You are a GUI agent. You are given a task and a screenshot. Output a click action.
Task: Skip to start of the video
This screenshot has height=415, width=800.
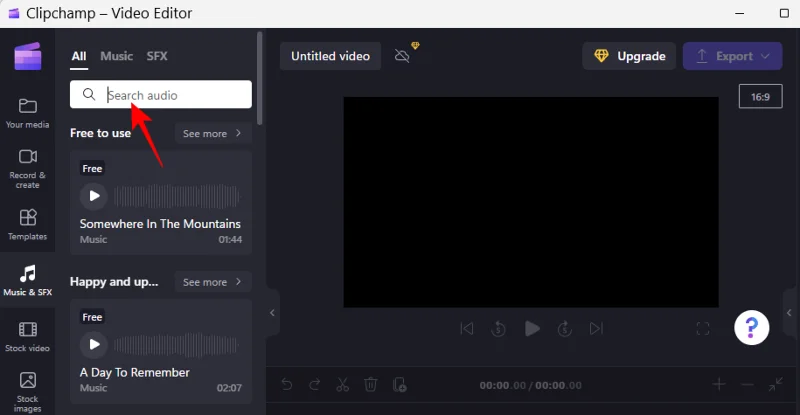click(467, 328)
